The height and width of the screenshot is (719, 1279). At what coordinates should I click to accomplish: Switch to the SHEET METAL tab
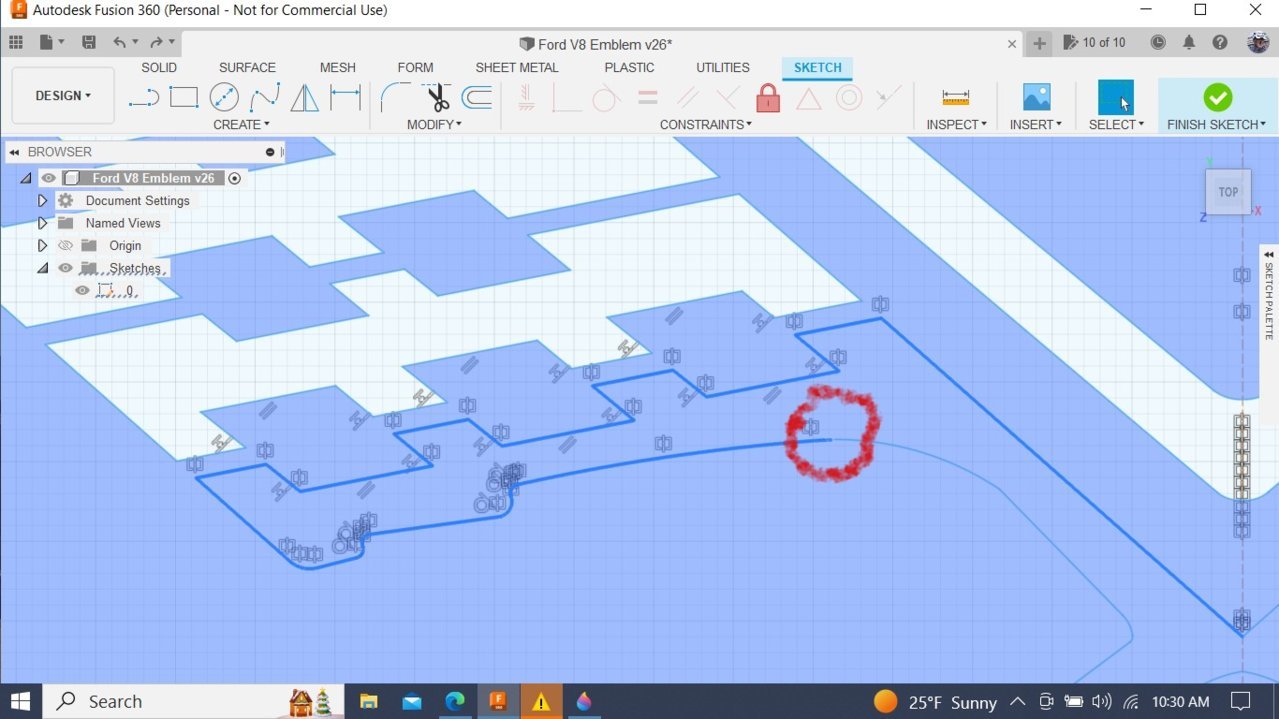[516, 68]
